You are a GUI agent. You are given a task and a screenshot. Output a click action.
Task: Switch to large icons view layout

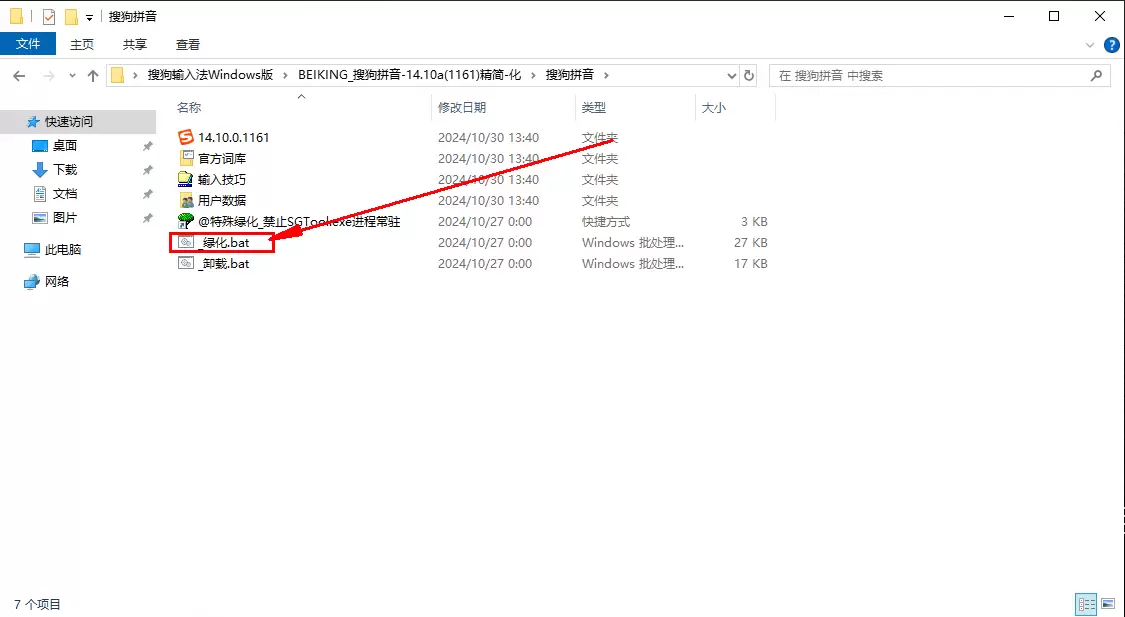coord(1108,604)
